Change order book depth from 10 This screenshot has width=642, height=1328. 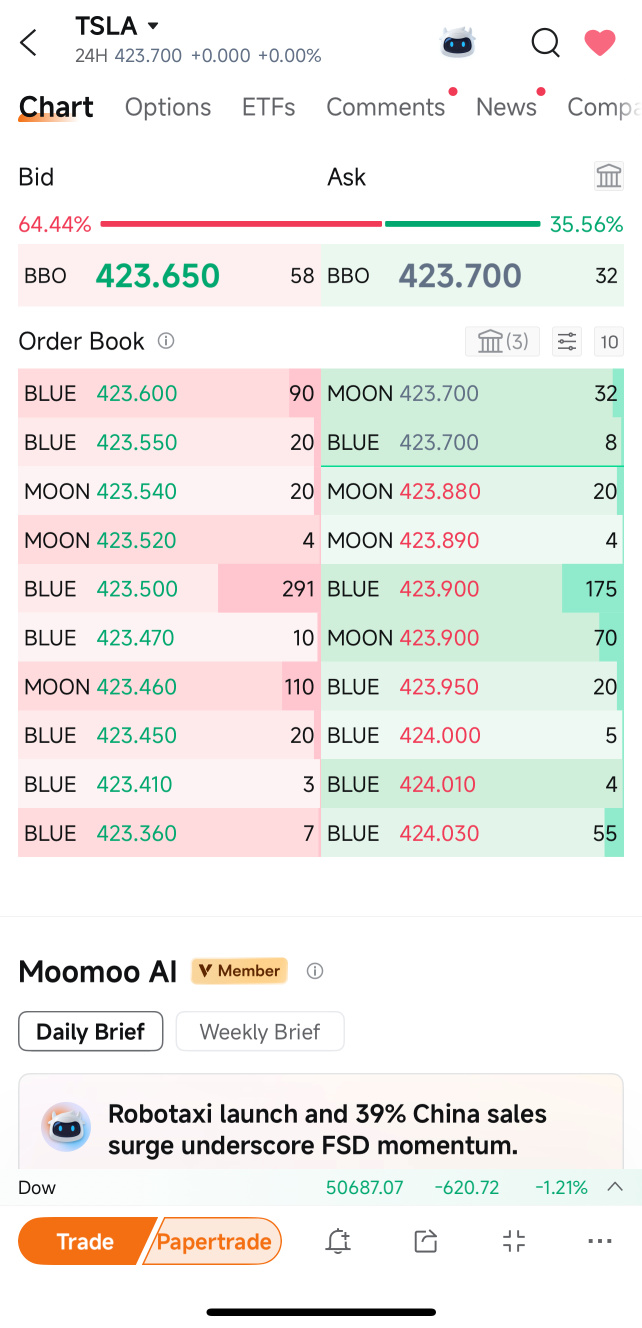click(609, 342)
